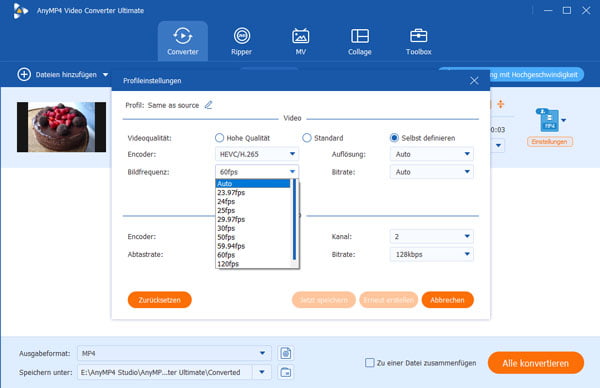Expand the audio Bitrate 128kbps dropdown
This screenshot has width=600, height=388.
pyautogui.click(x=432, y=254)
